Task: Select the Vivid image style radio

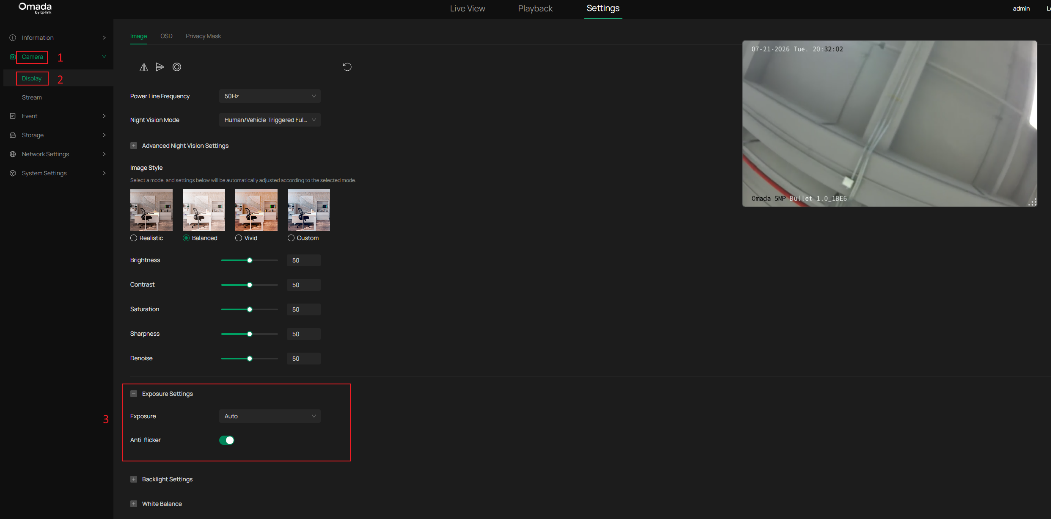Action: click(x=239, y=238)
